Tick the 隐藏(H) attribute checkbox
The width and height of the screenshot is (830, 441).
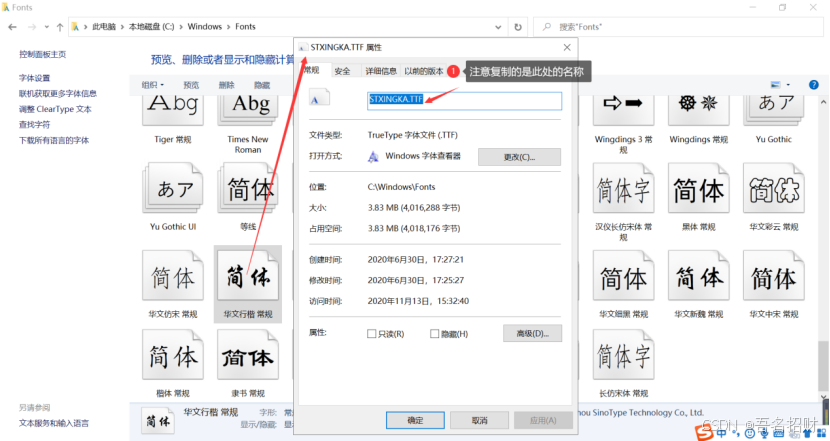(x=434, y=334)
